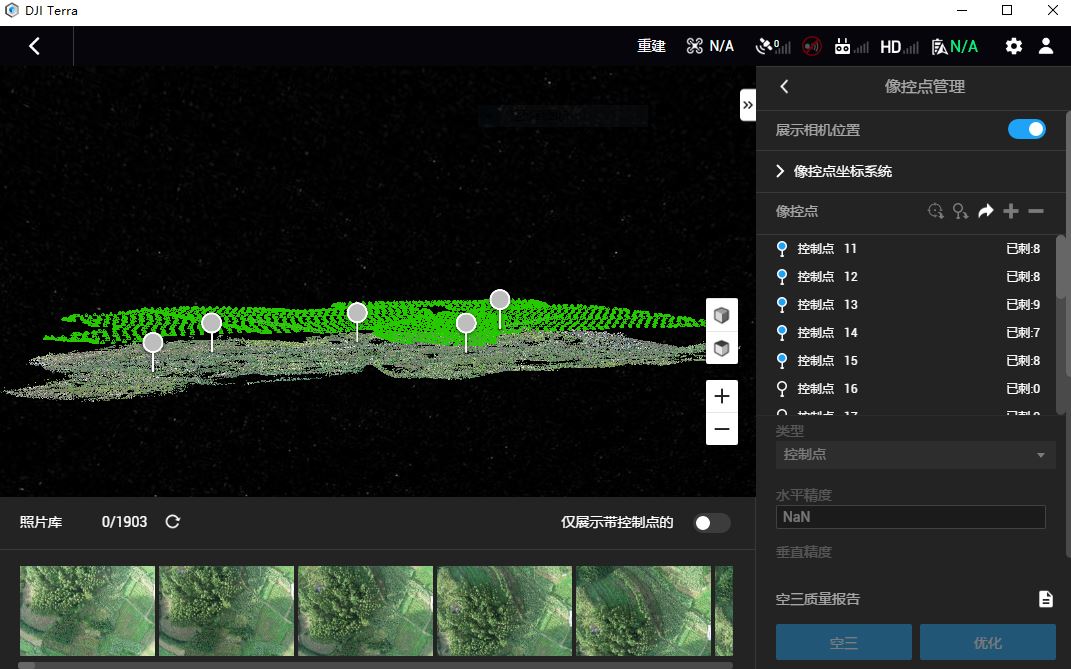Click the battery status N/A indicator
1071x669 pixels.
click(x=954, y=46)
